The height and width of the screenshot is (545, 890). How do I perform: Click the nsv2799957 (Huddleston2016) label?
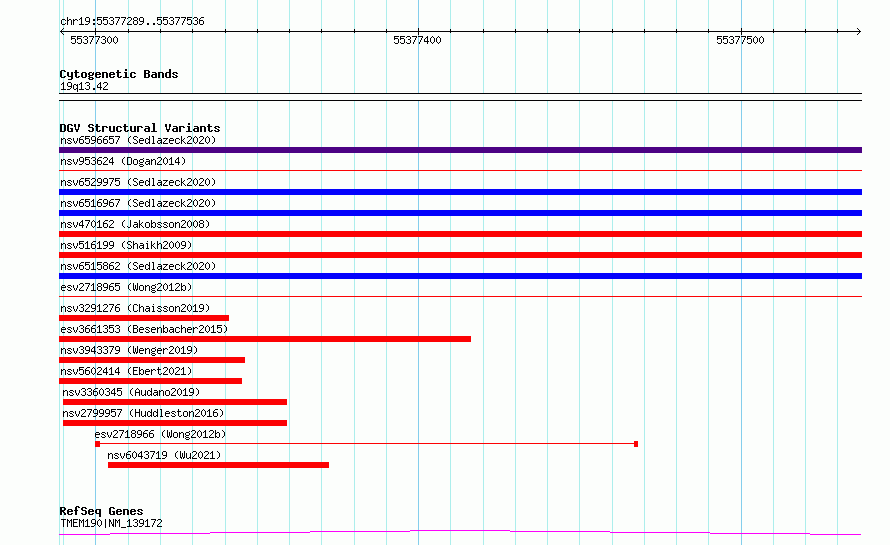143,413
